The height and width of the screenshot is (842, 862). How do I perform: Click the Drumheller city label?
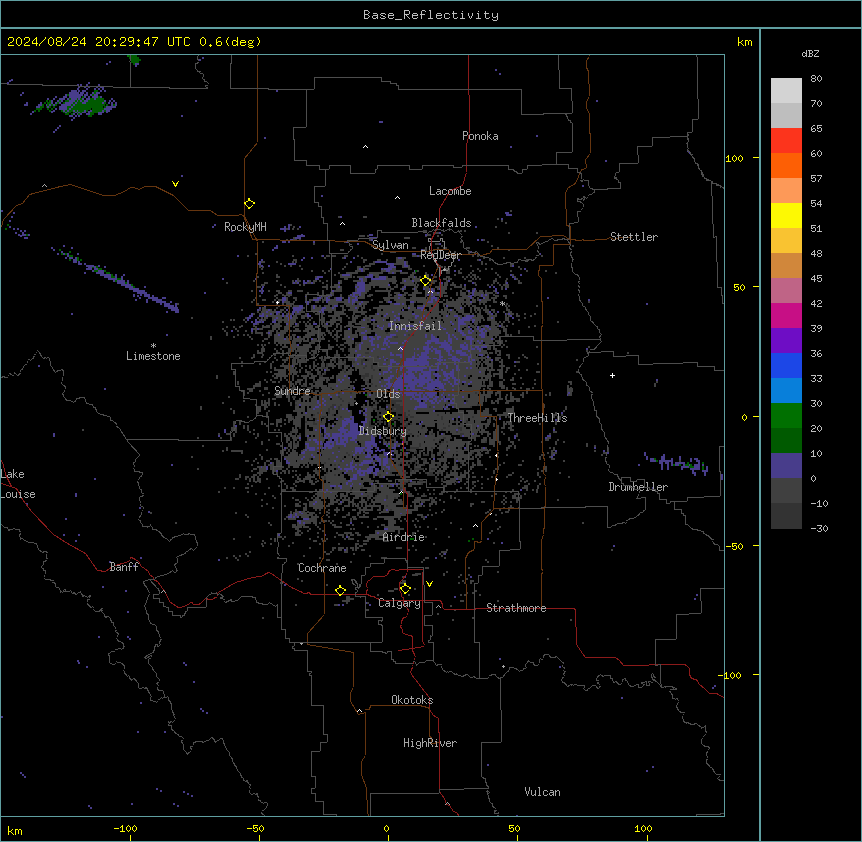pyautogui.click(x=638, y=487)
